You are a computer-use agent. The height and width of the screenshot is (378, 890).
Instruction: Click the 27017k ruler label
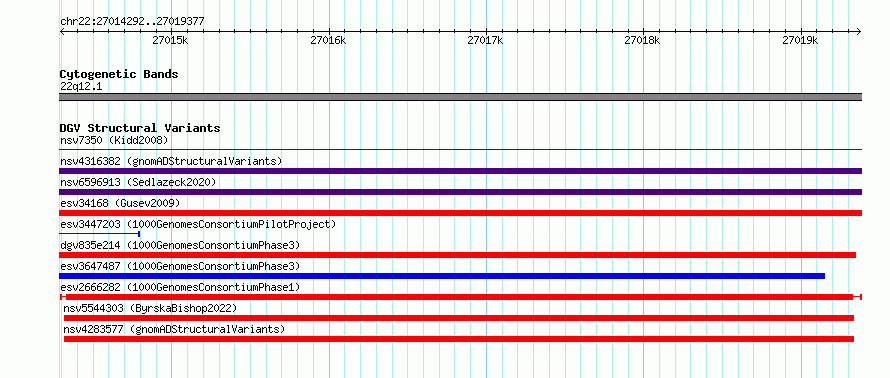(485, 40)
